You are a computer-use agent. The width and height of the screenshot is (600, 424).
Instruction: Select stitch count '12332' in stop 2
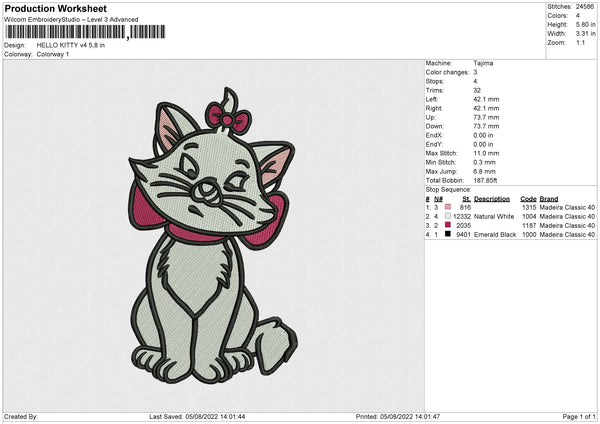[x=462, y=217]
